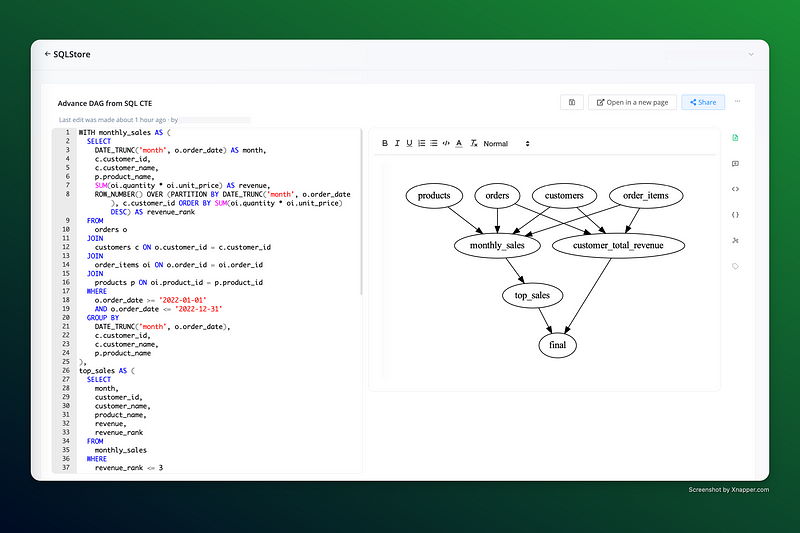
Task: Insert a bullet list
Action: (x=434, y=143)
